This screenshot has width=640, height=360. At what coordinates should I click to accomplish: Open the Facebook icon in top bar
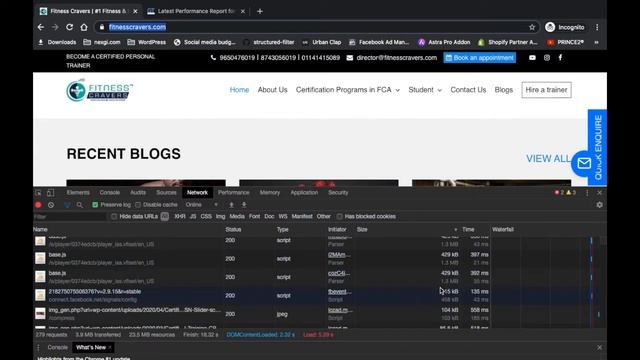560,58
